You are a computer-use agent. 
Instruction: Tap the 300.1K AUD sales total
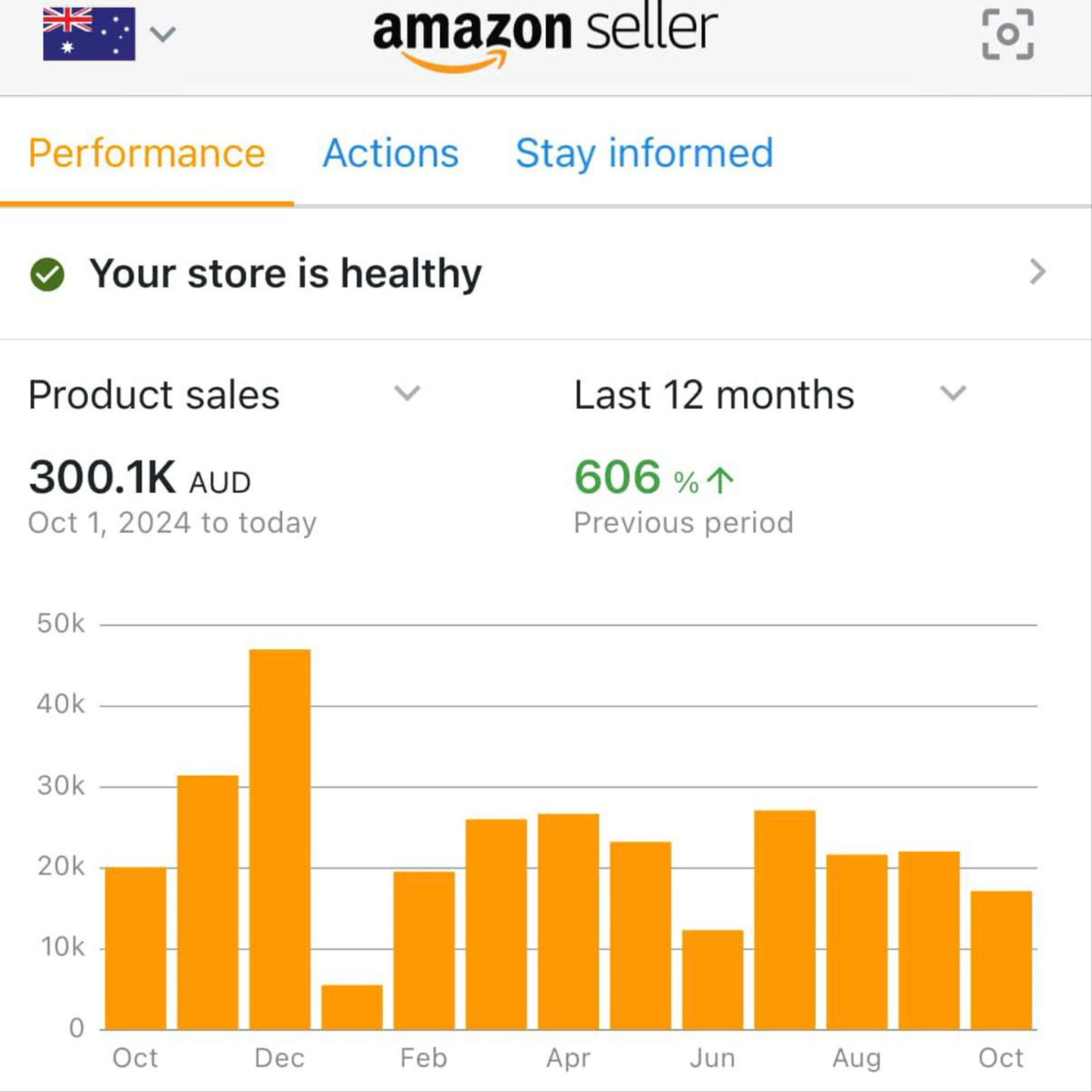pyautogui.click(x=140, y=478)
